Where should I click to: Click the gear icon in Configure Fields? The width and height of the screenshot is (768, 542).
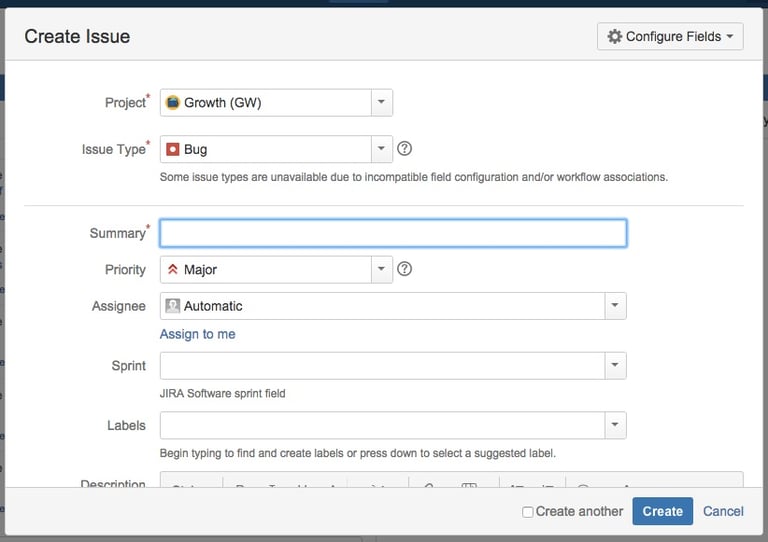coord(615,37)
